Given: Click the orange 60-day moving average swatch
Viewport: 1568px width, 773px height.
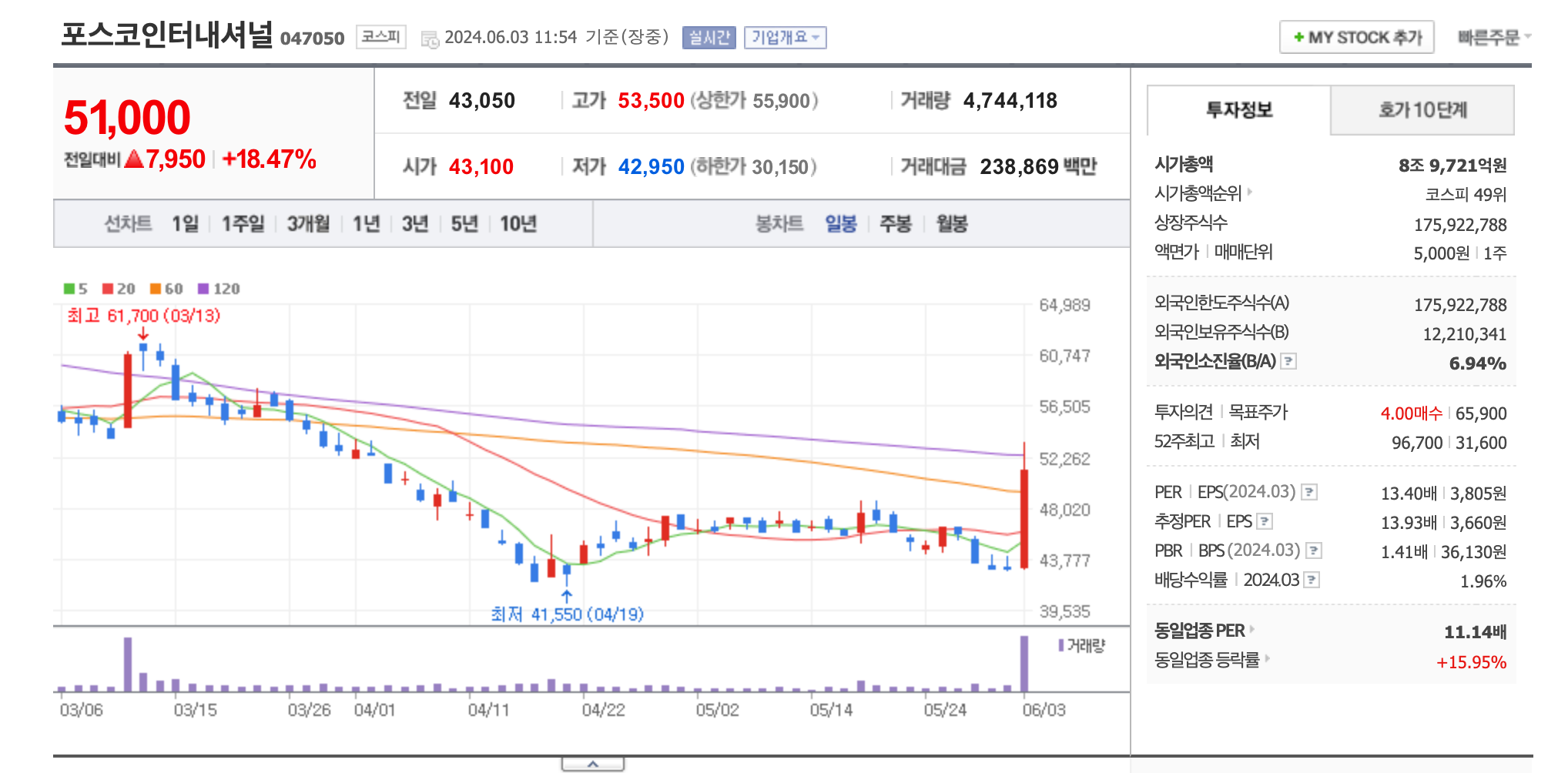Looking at the screenshot, I should (x=156, y=289).
